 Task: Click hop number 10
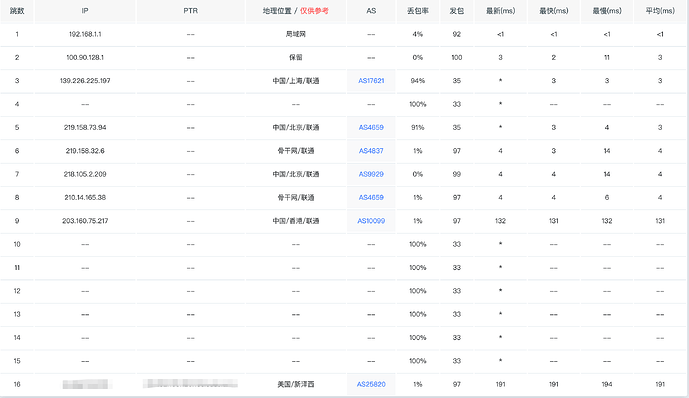pyautogui.click(x=17, y=244)
